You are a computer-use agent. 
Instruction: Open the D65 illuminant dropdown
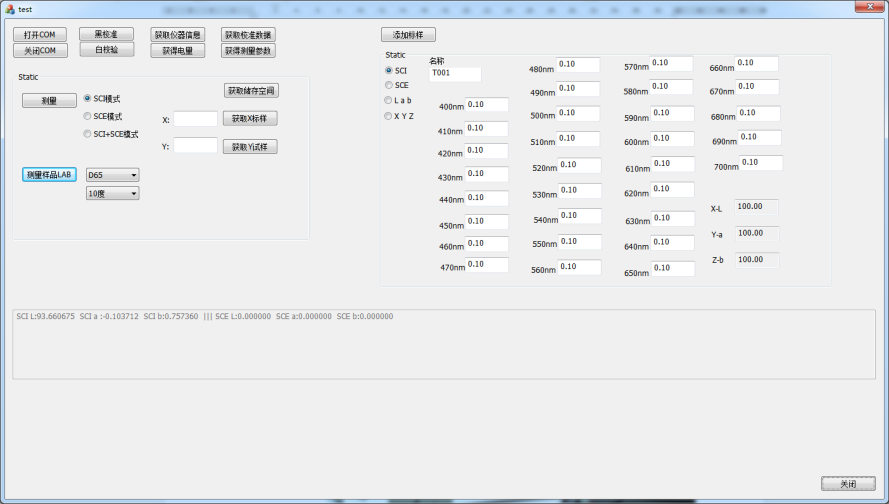[x=112, y=175]
